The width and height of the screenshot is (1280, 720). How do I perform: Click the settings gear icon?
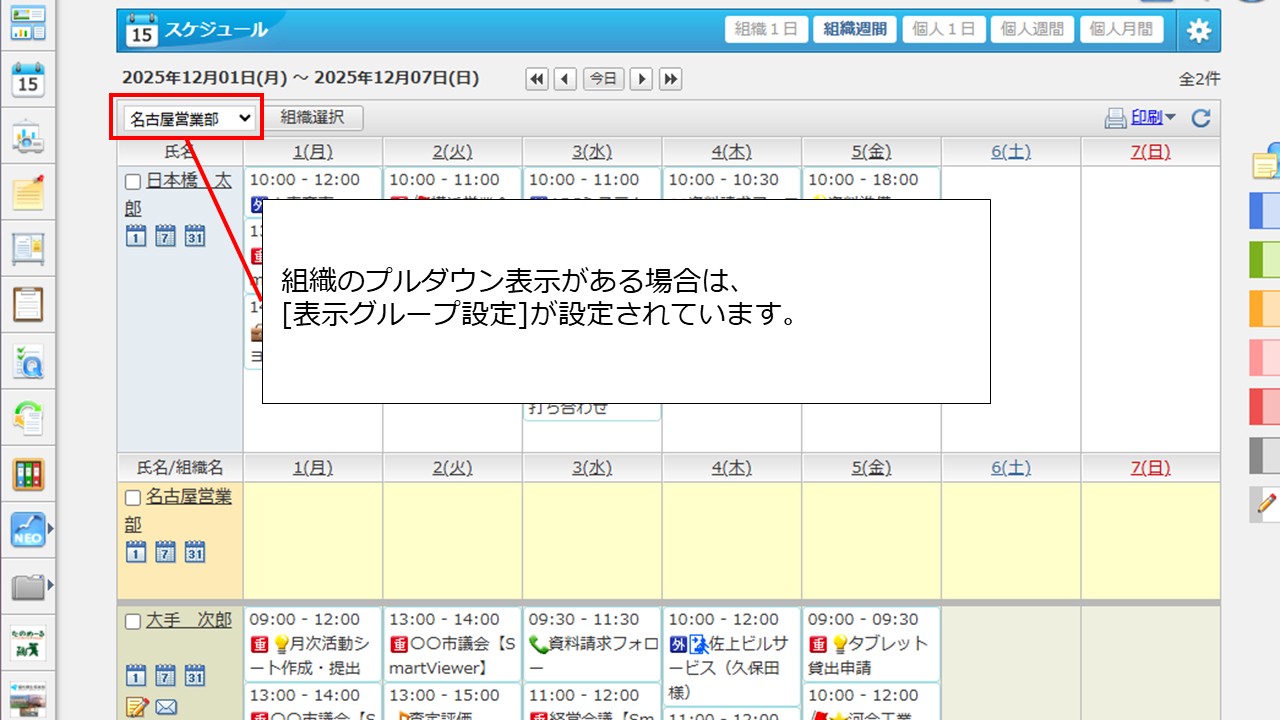click(x=1198, y=31)
